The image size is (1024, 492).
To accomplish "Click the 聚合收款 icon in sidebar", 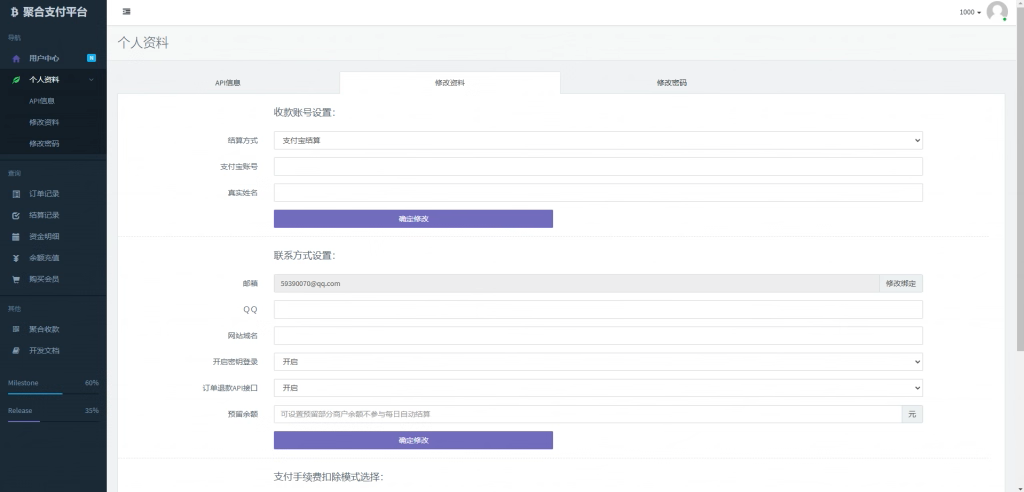I will tap(16, 329).
